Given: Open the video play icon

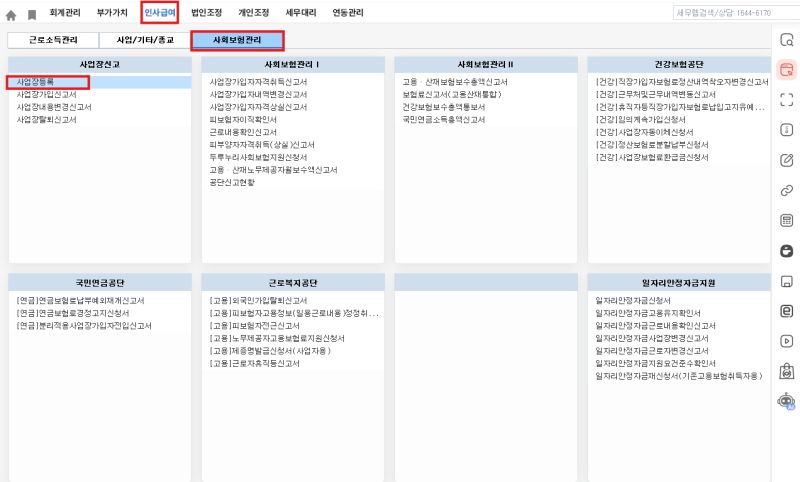Looking at the screenshot, I should tap(787, 341).
